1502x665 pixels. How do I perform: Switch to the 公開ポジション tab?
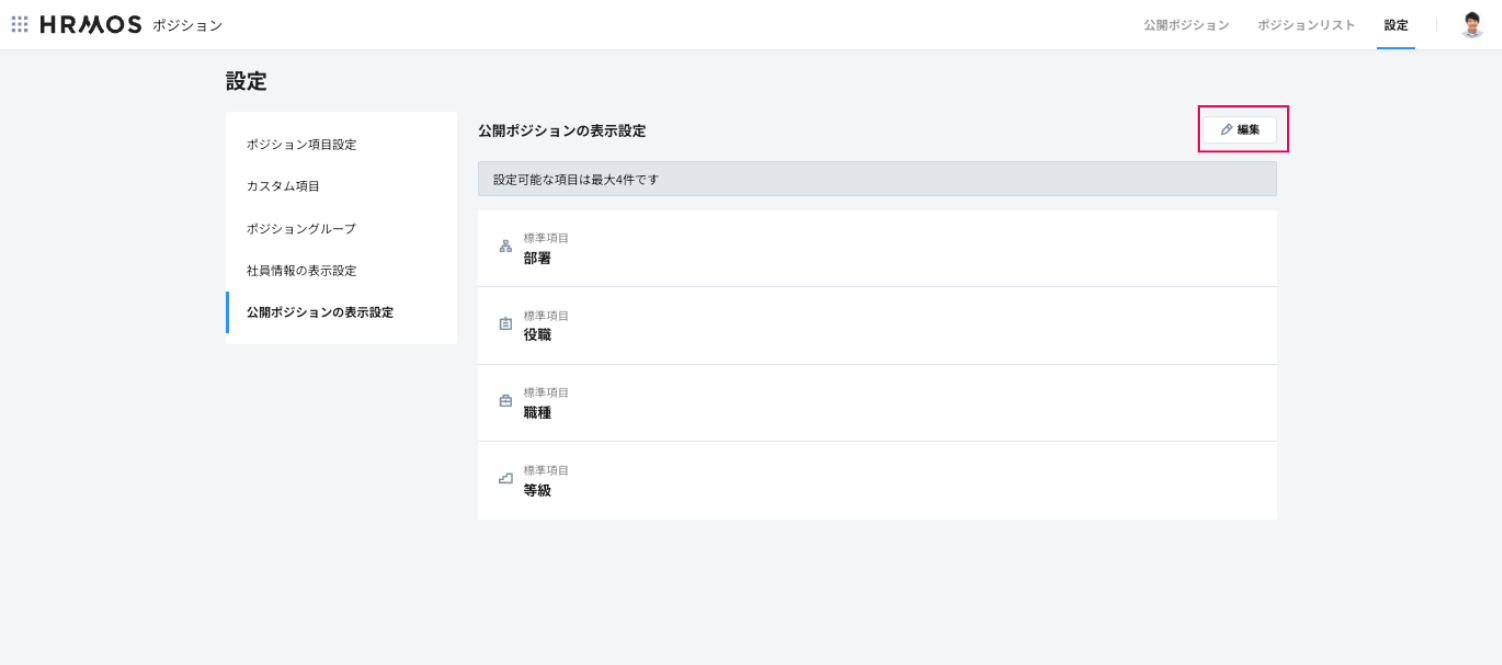pos(1186,25)
